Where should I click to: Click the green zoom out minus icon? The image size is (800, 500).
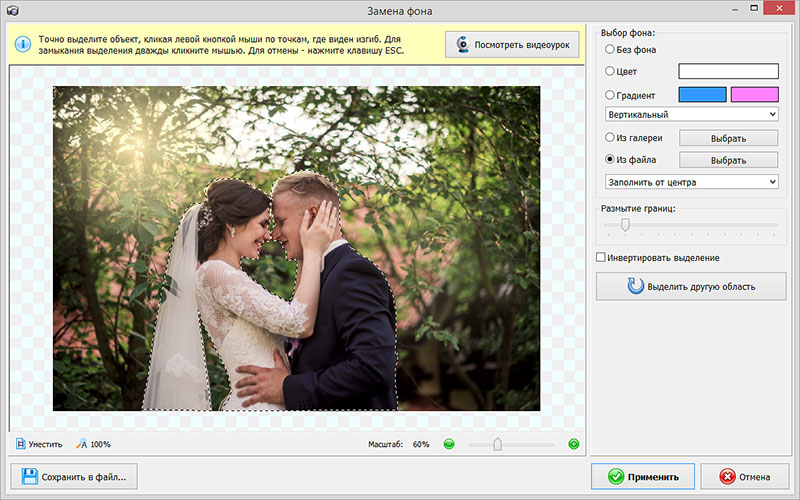coord(449,444)
